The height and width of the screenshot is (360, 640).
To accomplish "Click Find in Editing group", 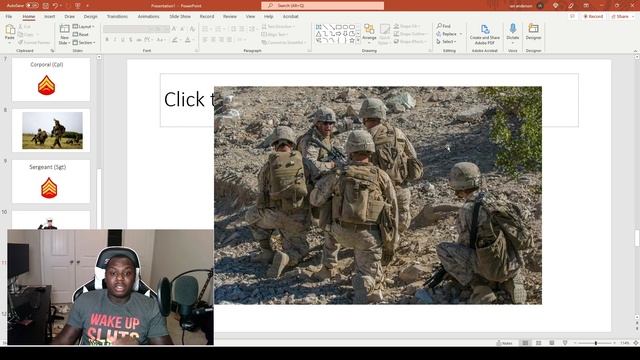I will point(444,26).
